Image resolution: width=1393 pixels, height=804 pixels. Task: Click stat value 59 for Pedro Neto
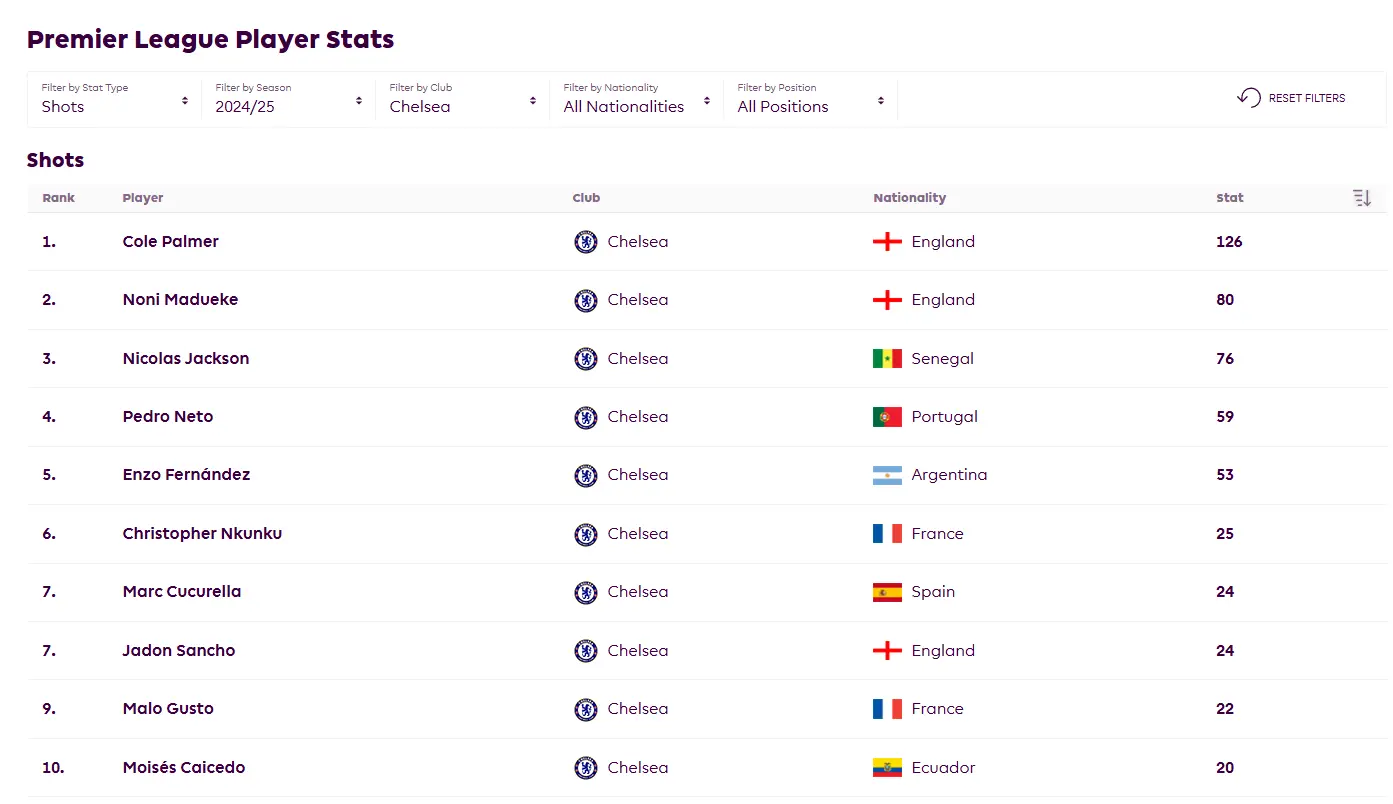(x=1225, y=417)
